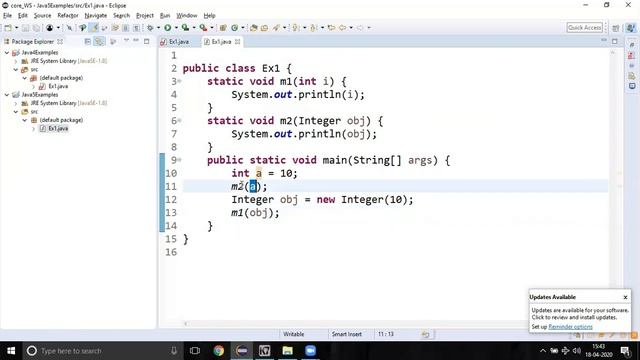Viewport: 640px width, 360px height.
Task: Maximize the editor area
Action: 615,41
